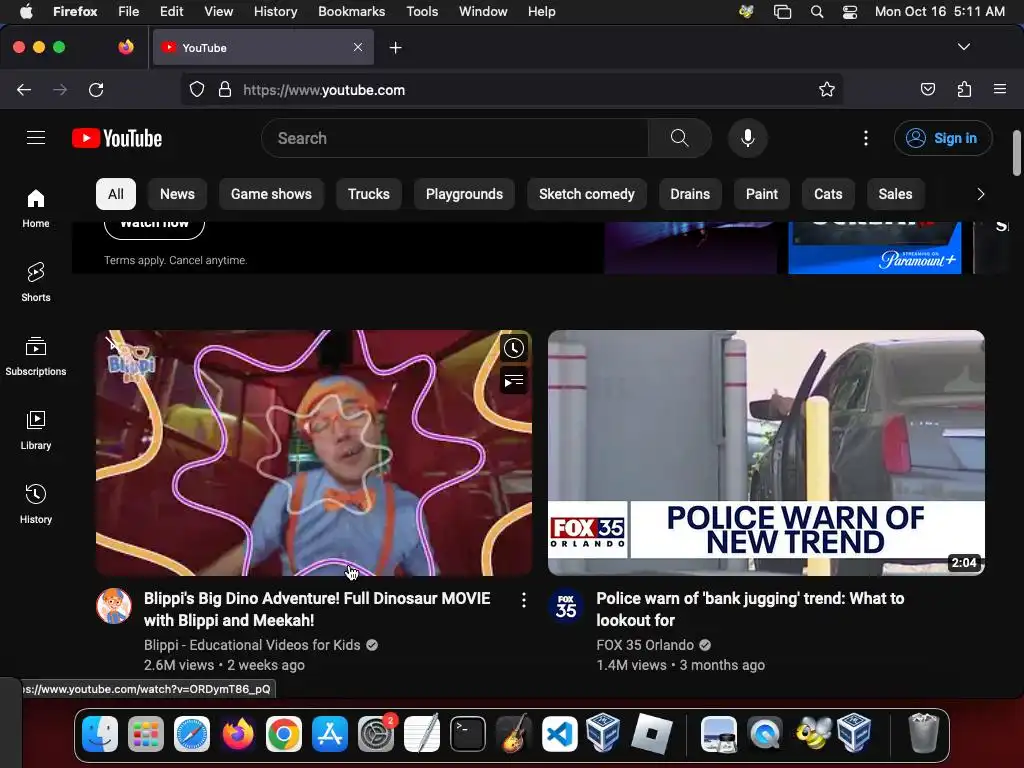
Task: Open Spotlight search in menu bar
Action: click(816, 11)
